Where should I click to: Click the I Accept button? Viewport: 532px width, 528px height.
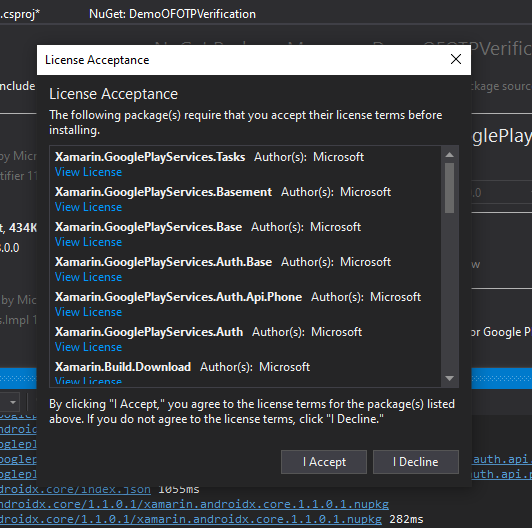[324, 462]
